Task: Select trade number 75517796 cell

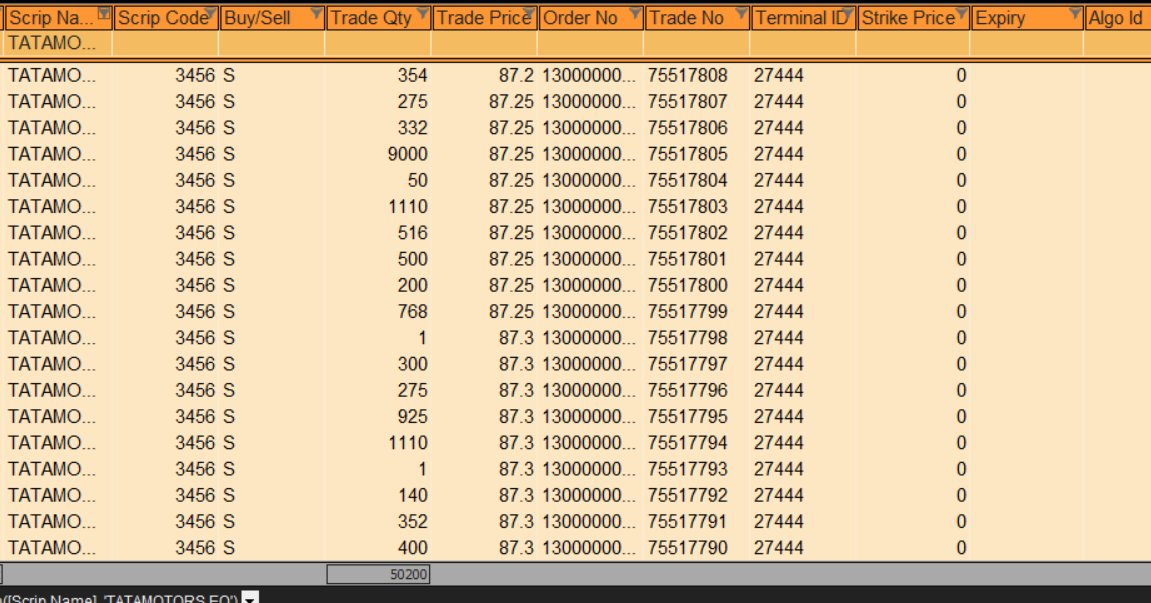Action: click(x=697, y=390)
